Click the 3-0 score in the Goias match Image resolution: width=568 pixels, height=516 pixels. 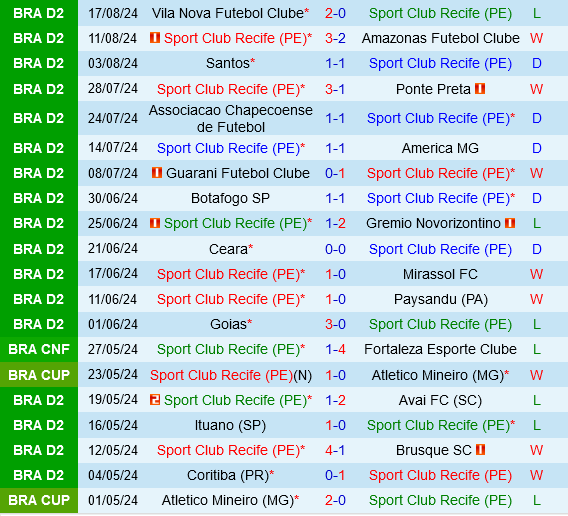point(335,324)
